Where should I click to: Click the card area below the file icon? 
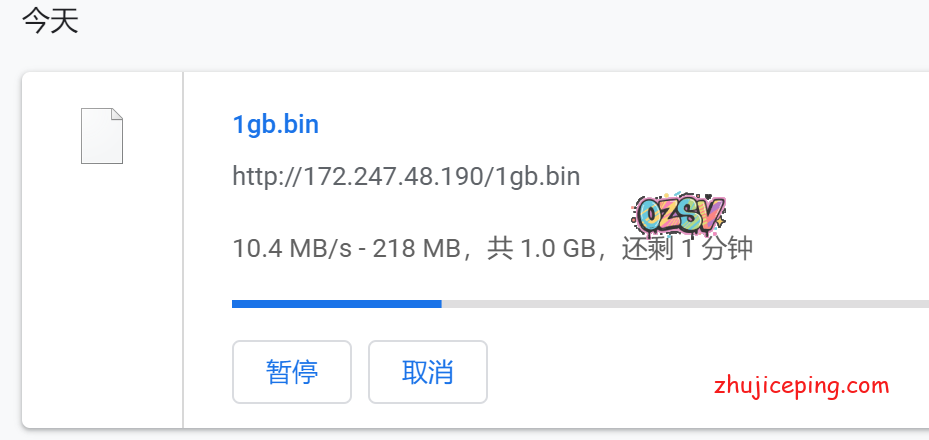[102, 296]
